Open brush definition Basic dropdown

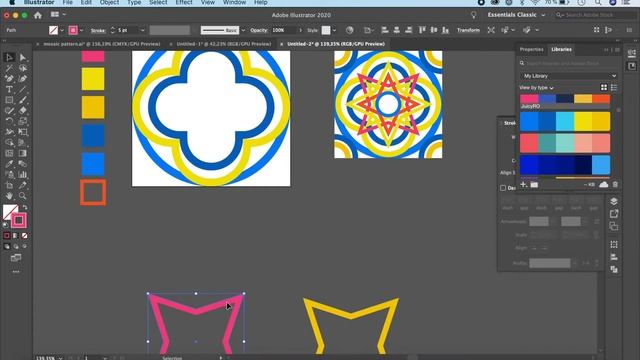point(243,30)
